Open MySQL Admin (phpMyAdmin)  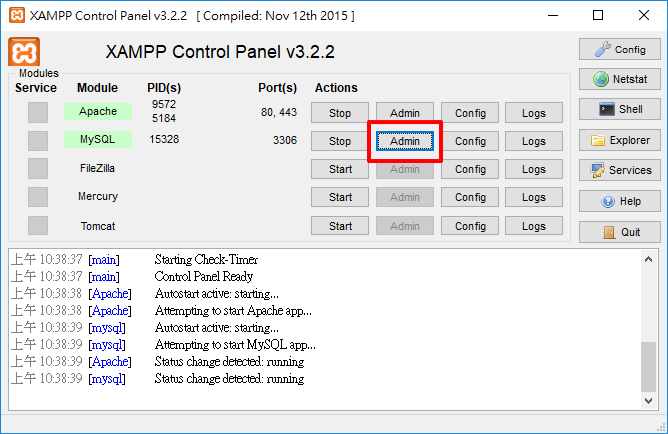pyautogui.click(x=405, y=141)
